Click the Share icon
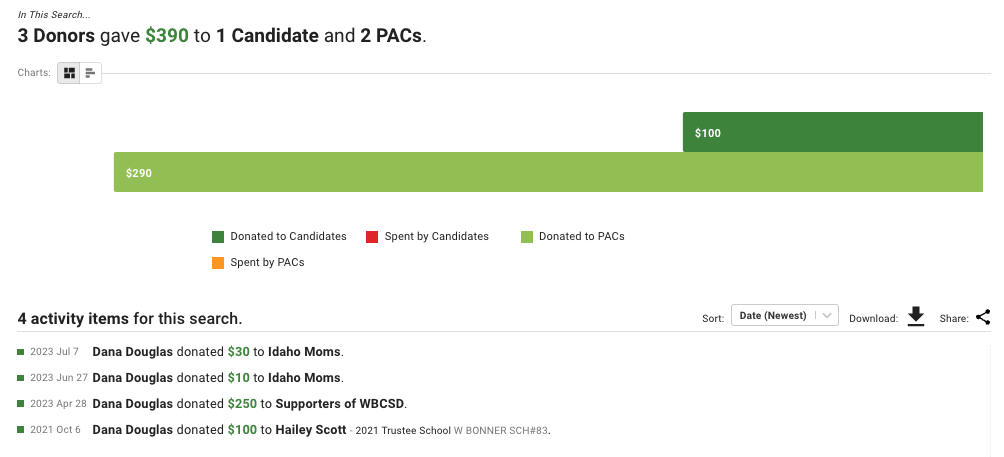 click(983, 317)
